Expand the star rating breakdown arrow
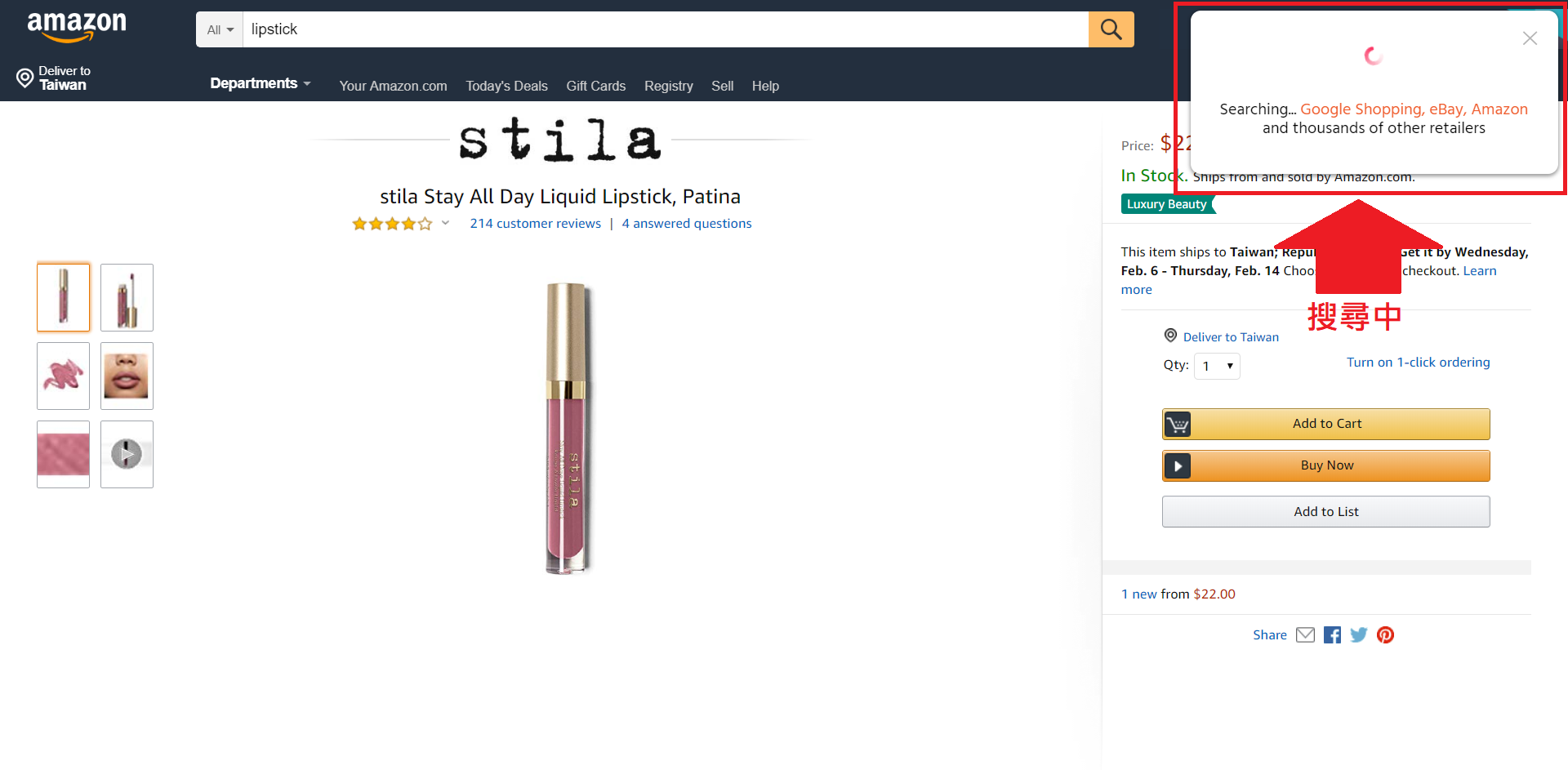 point(445,223)
